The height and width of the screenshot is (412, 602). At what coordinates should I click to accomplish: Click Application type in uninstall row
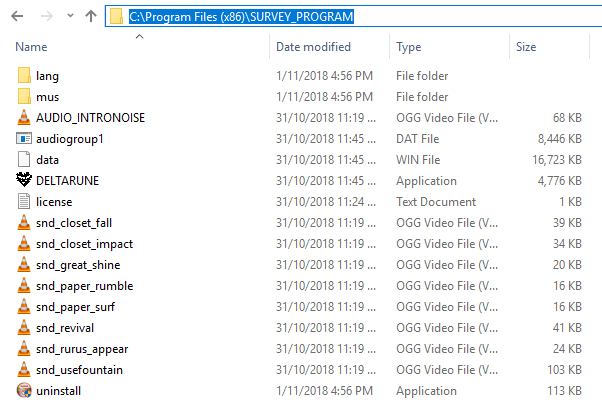click(426, 391)
